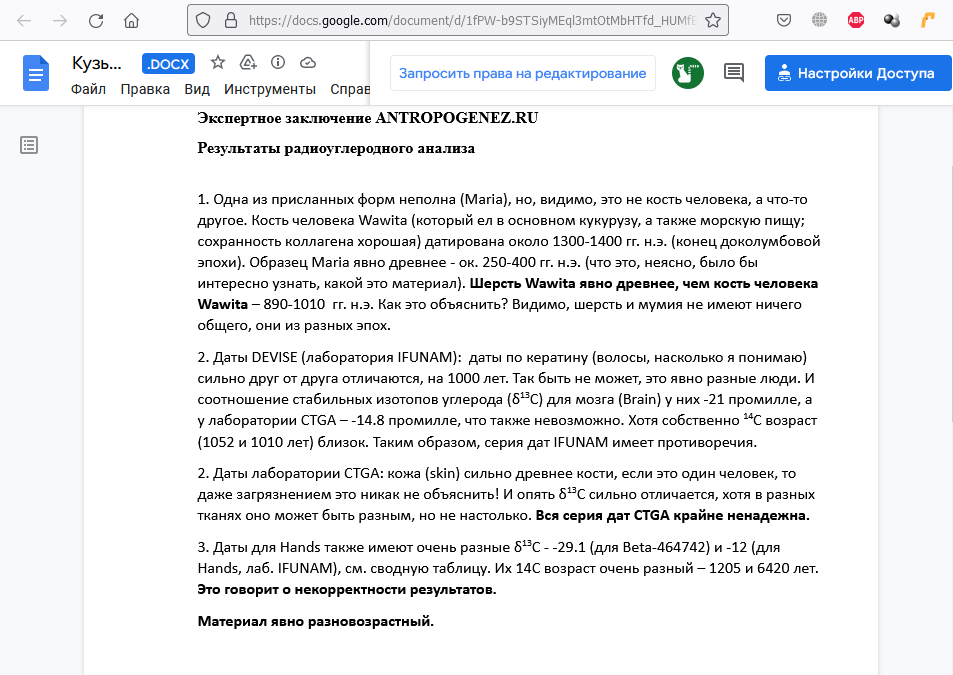Bookmark this page with the star

click(713, 21)
